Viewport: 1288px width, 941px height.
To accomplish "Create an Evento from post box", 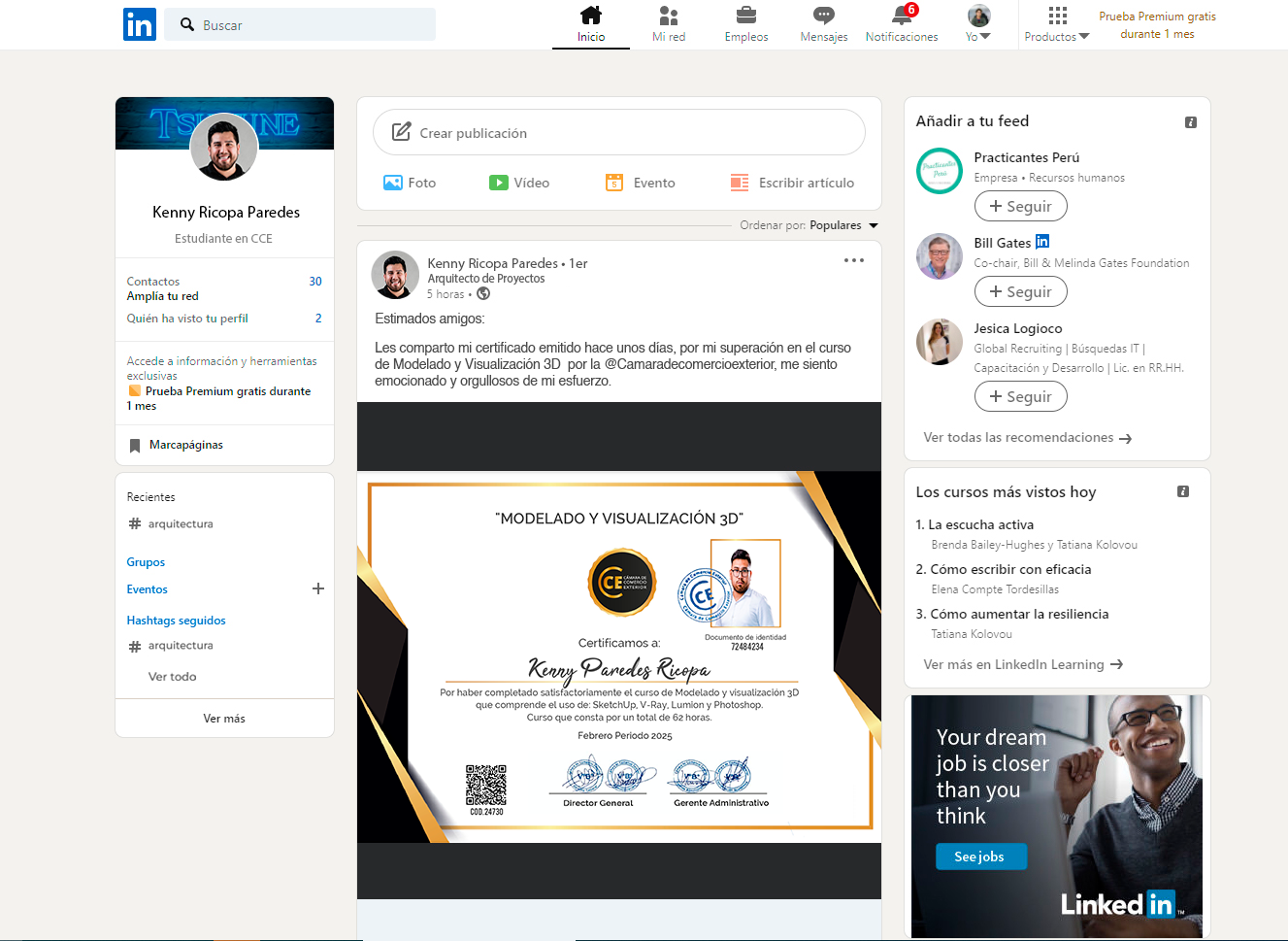I will [x=640, y=183].
